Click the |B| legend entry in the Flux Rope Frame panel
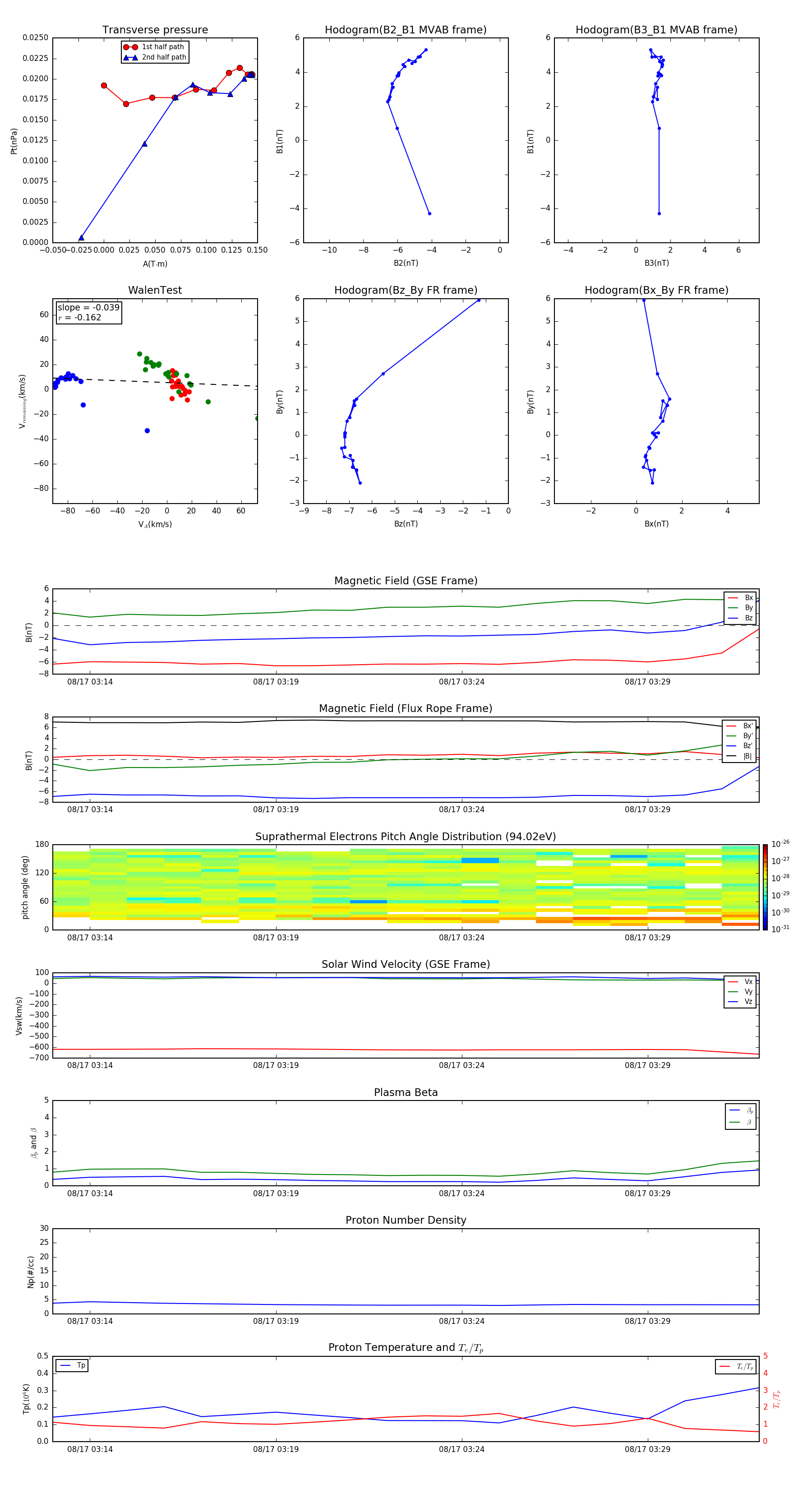The width and height of the screenshot is (812, 1489). pyautogui.click(x=740, y=756)
